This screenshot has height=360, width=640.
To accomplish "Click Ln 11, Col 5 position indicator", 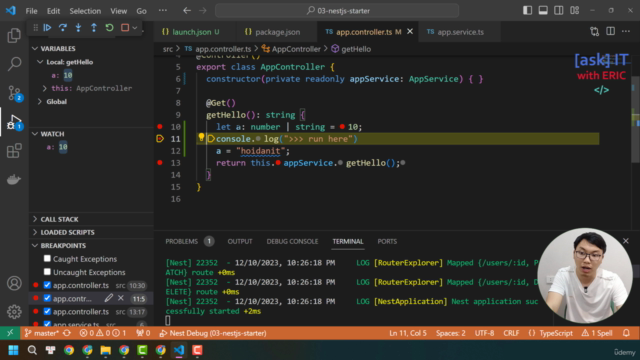I will pos(408,333).
